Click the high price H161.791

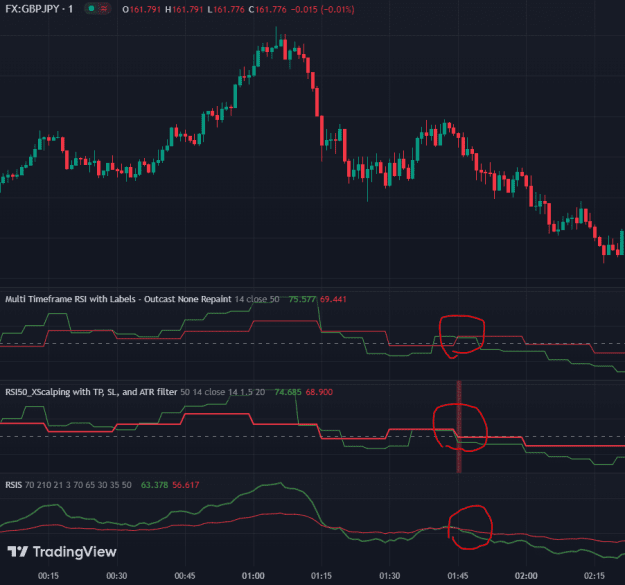(184, 9)
